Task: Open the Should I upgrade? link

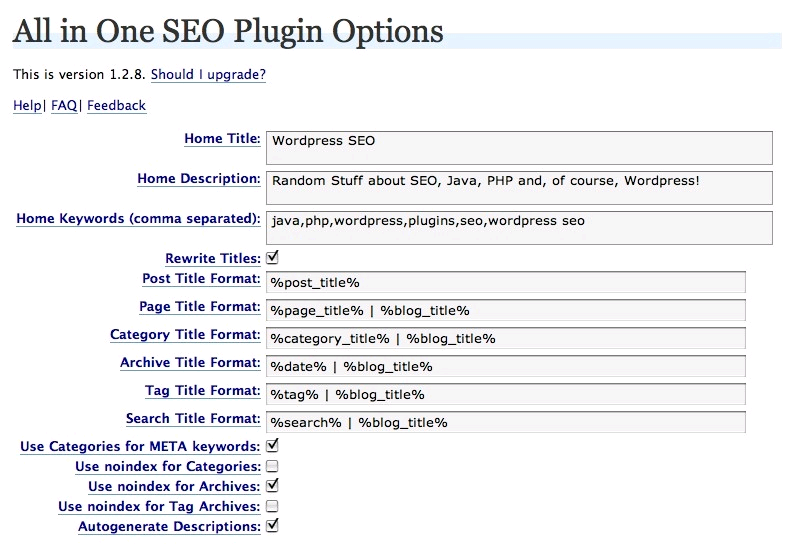Action: coord(208,74)
